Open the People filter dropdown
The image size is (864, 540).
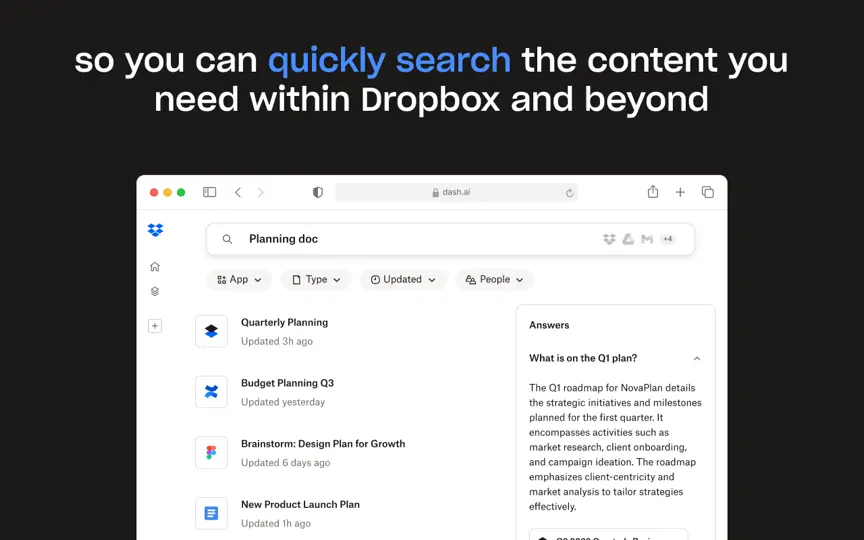point(494,279)
